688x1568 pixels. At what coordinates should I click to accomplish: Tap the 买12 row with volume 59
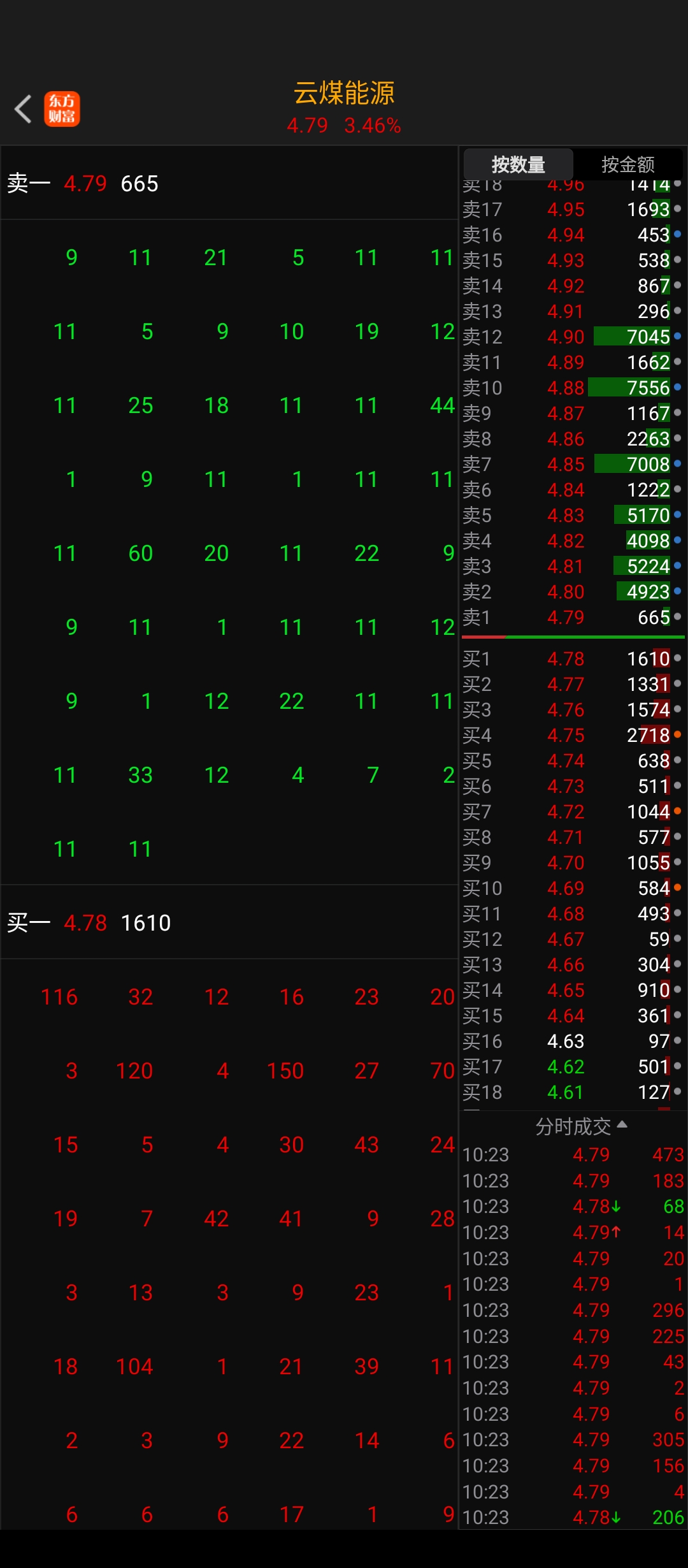[x=572, y=939]
